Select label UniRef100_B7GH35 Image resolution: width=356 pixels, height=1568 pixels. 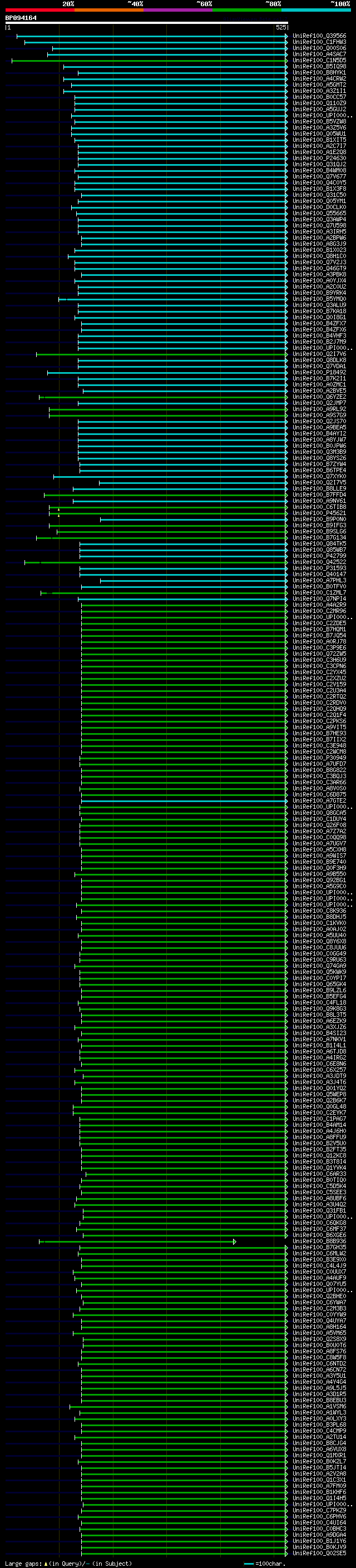[x=319, y=1247]
